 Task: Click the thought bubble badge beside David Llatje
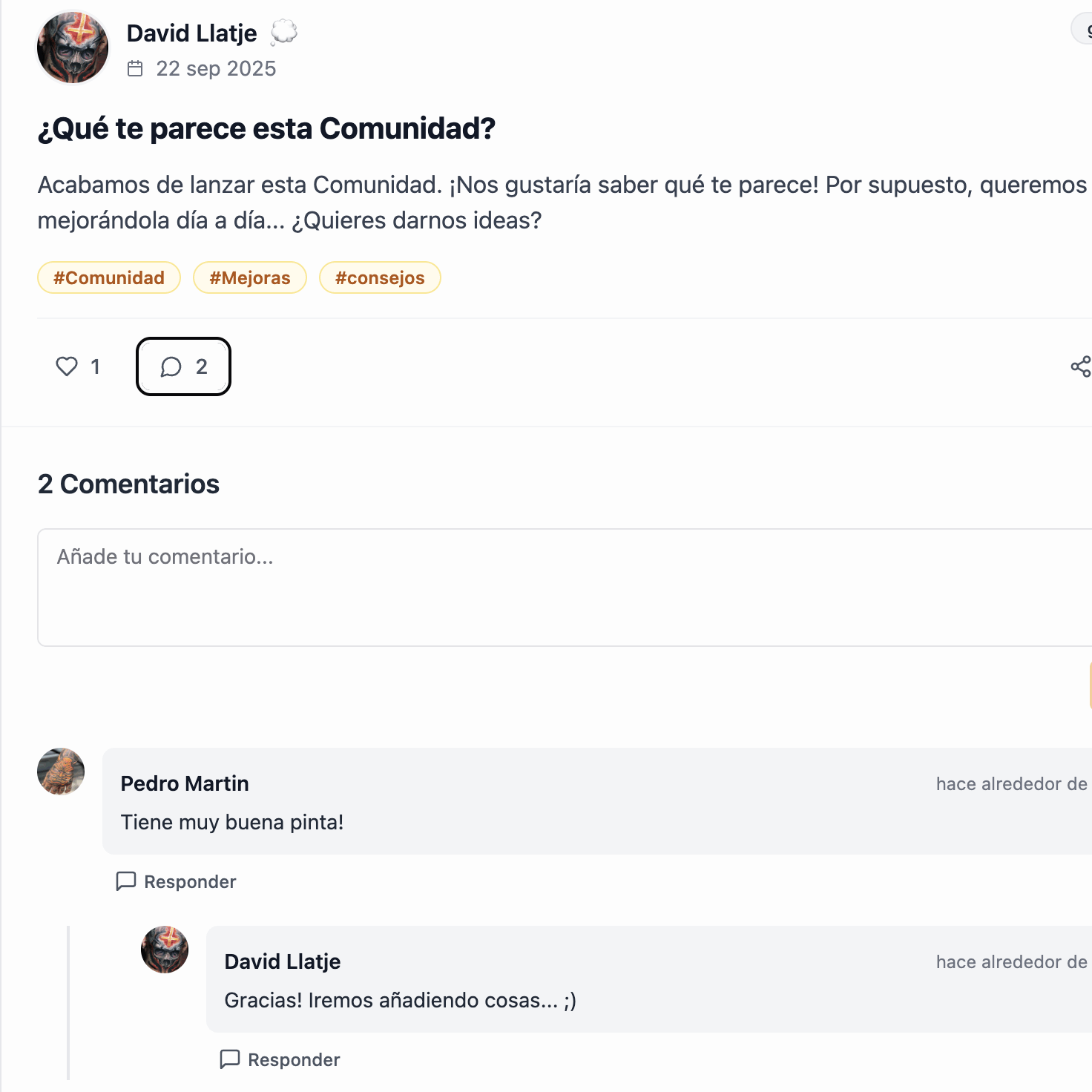[x=283, y=33]
